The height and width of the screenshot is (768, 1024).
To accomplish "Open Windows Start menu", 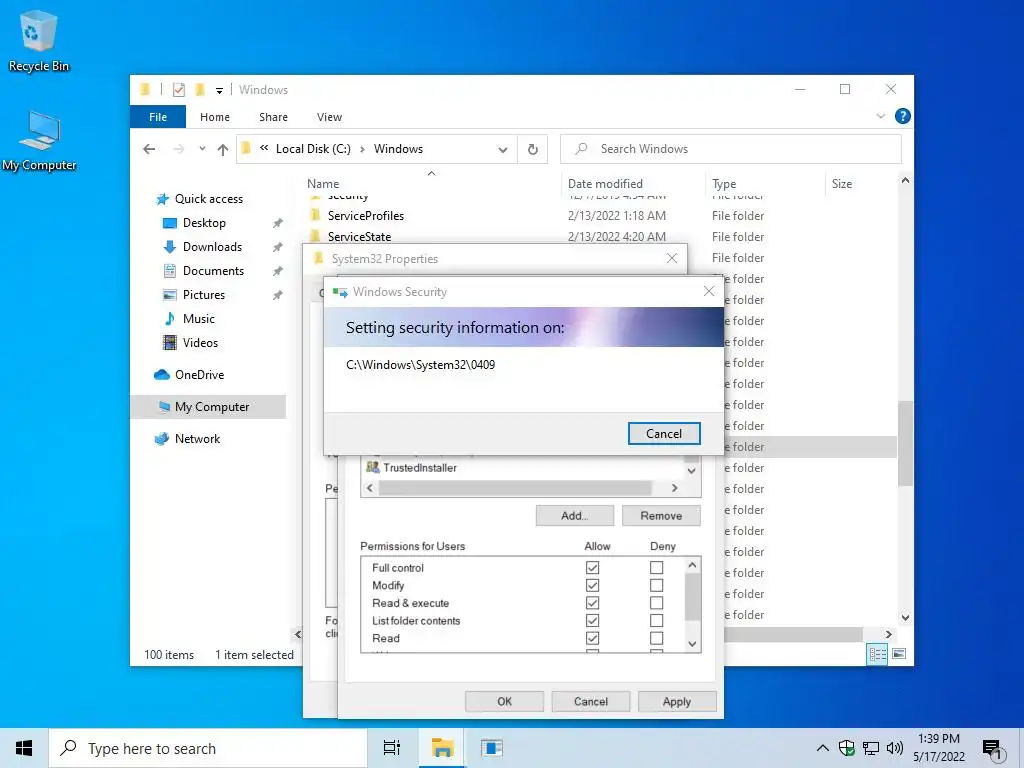I will click(x=24, y=748).
